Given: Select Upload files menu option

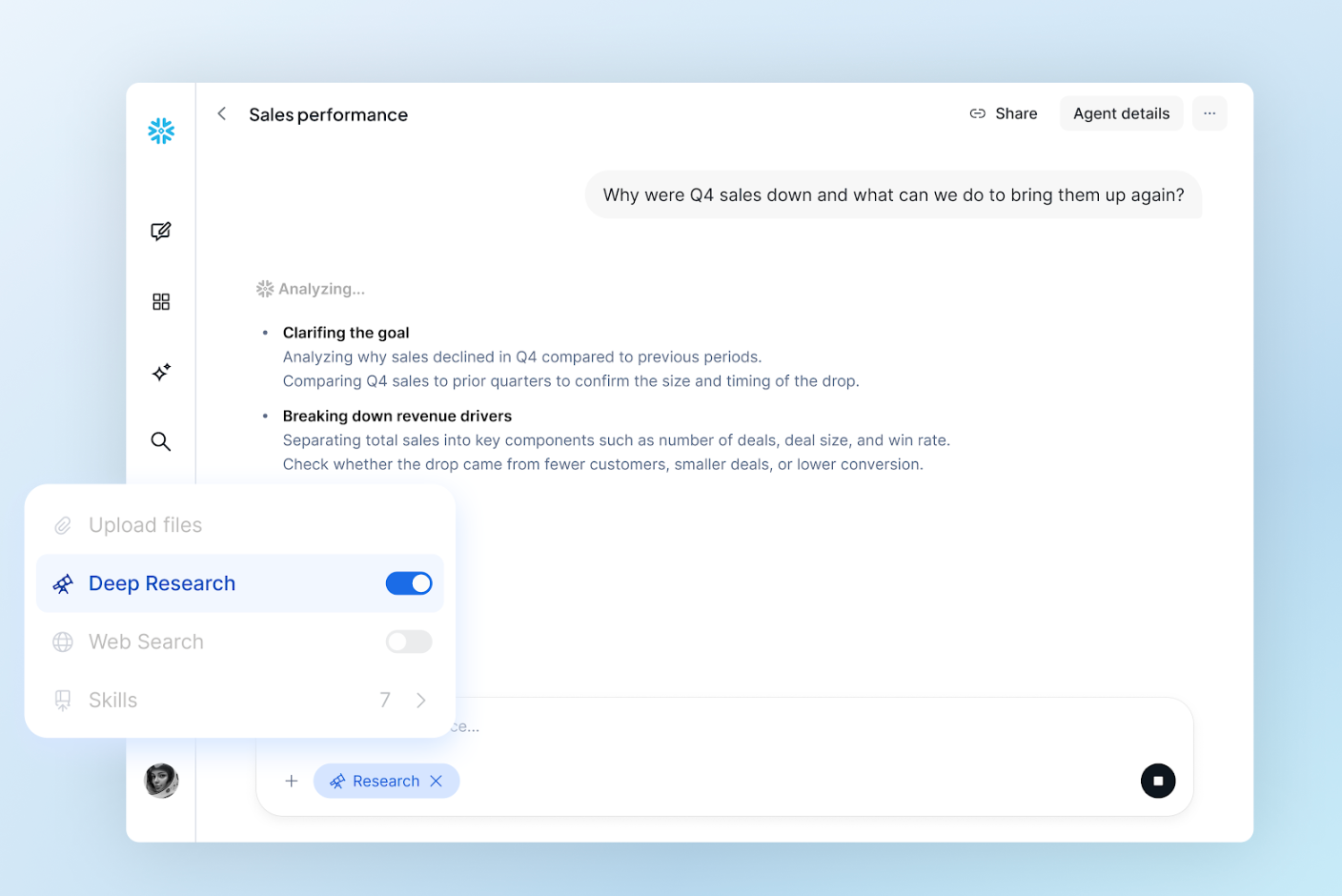Looking at the screenshot, I should [145, 525].
